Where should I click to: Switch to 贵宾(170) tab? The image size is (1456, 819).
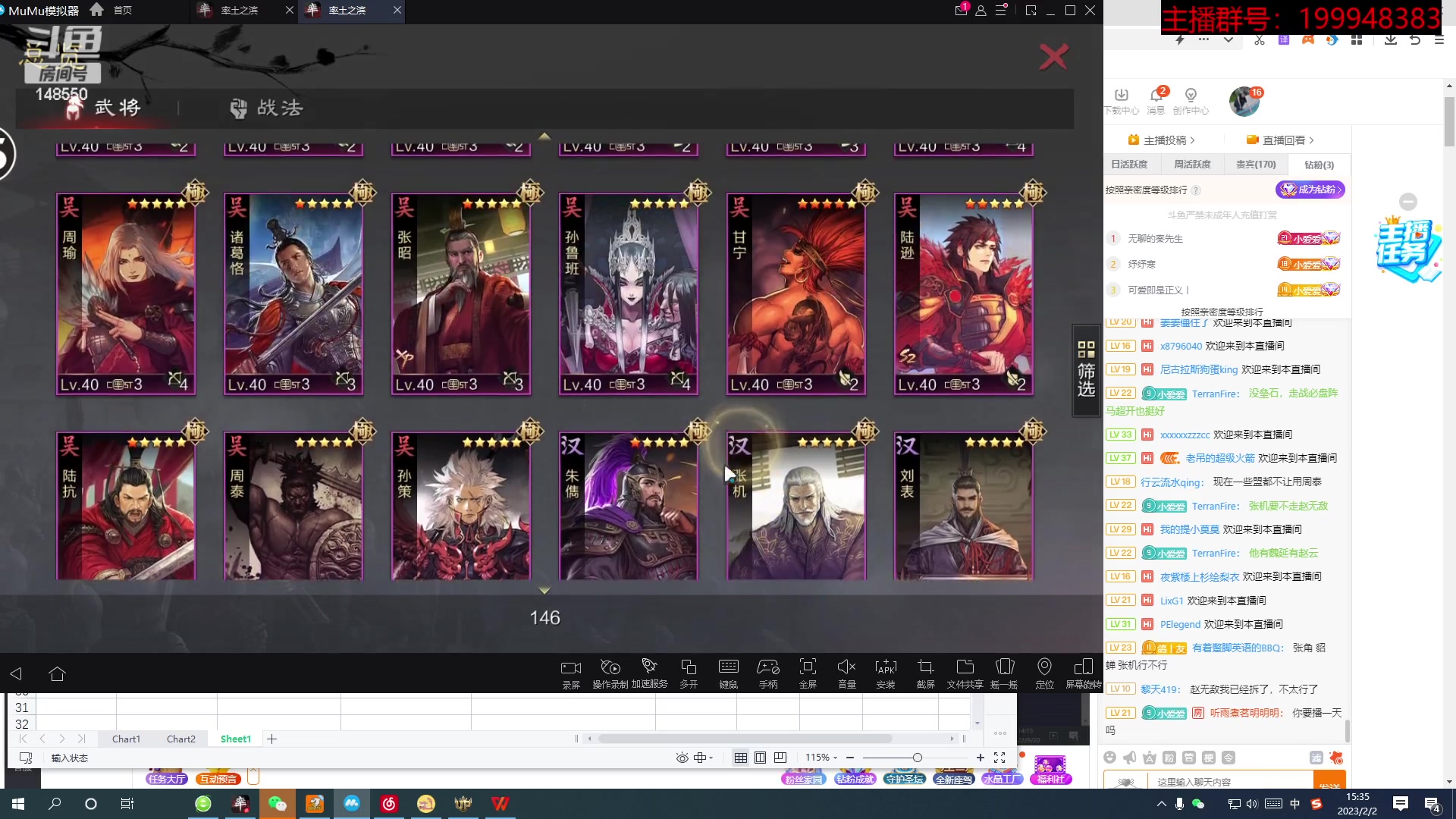pyautogui.click(x=1256, y=165)
